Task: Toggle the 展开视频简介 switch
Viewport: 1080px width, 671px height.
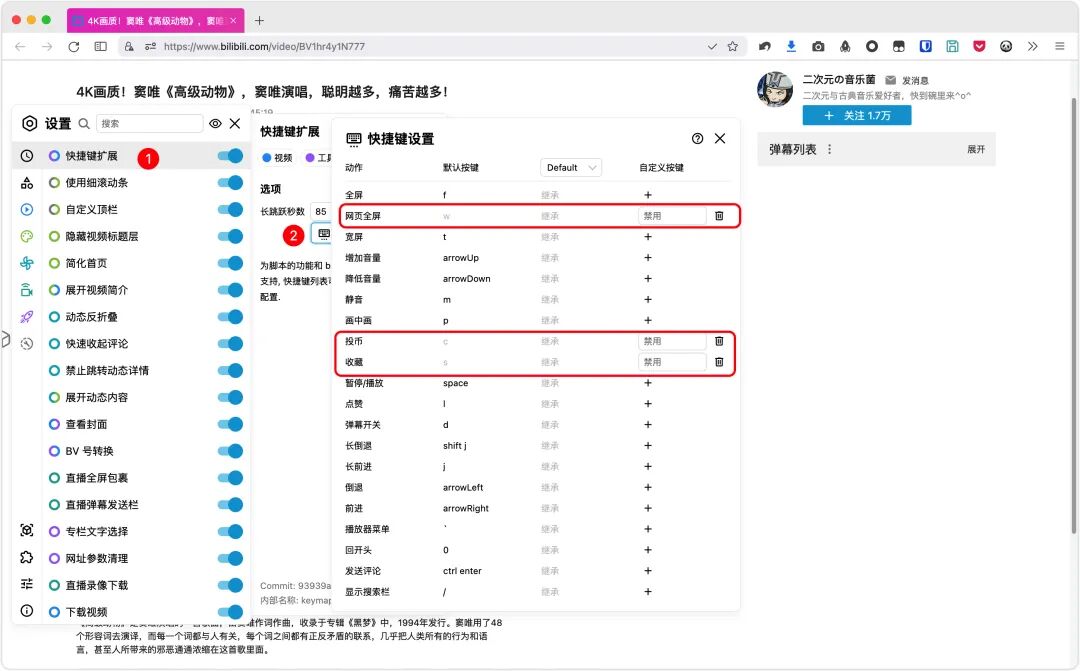Action: [x=230, y=290]
